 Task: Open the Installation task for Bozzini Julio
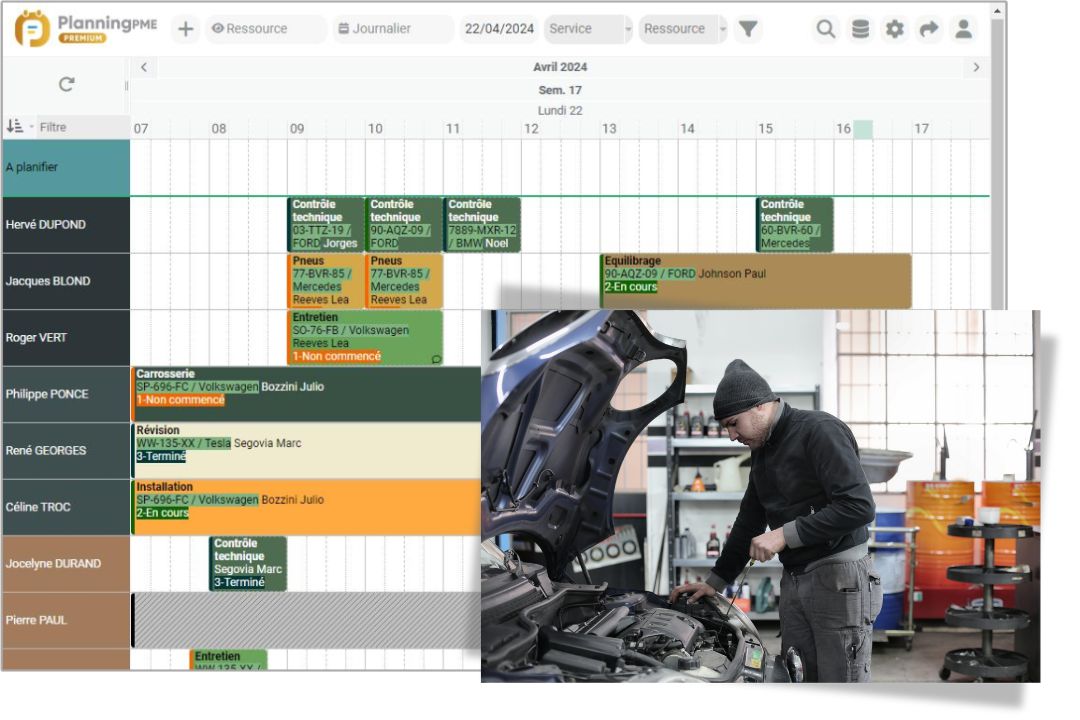point(307,507)
